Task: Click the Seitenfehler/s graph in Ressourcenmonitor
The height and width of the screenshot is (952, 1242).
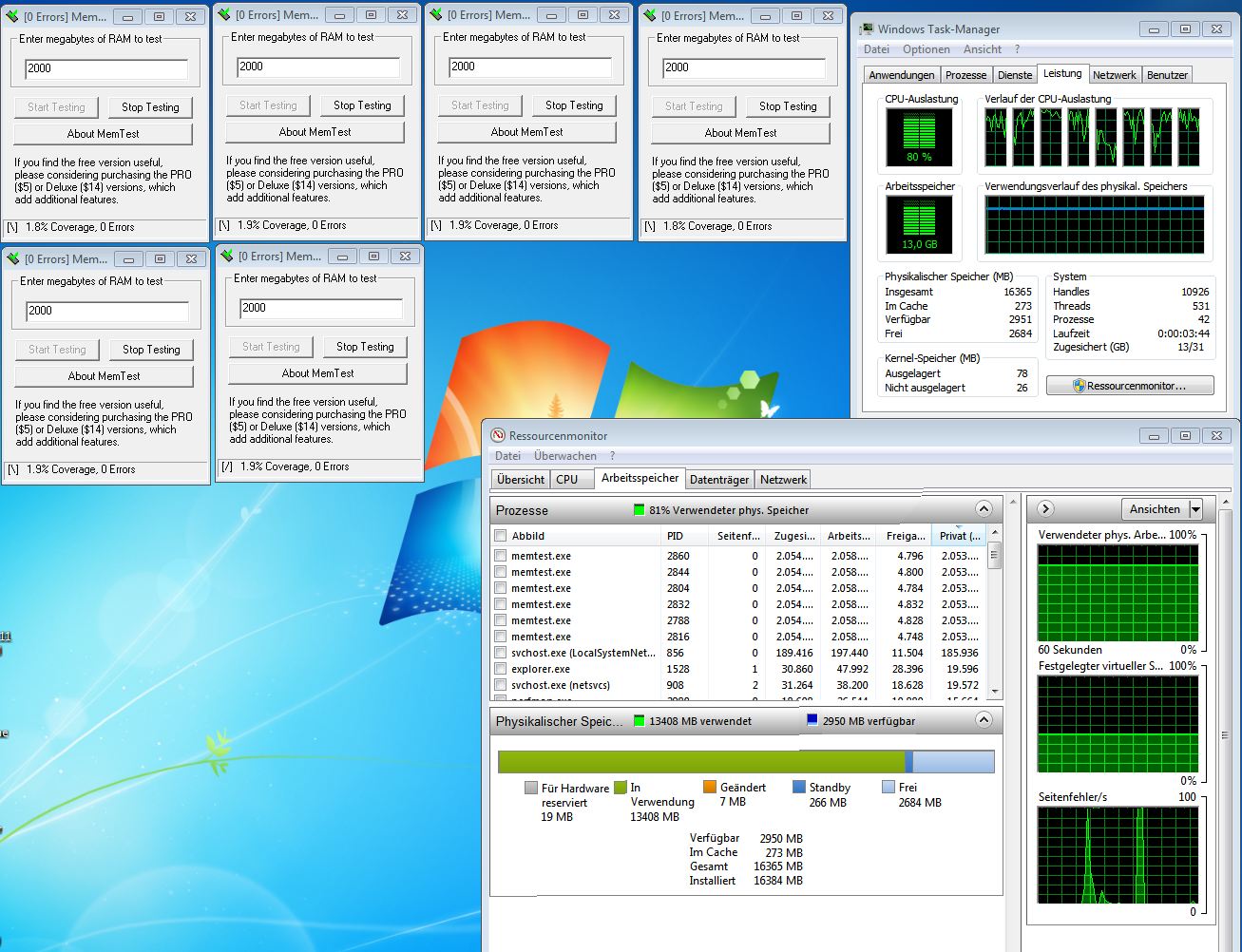Action: tap(1118, 855)
